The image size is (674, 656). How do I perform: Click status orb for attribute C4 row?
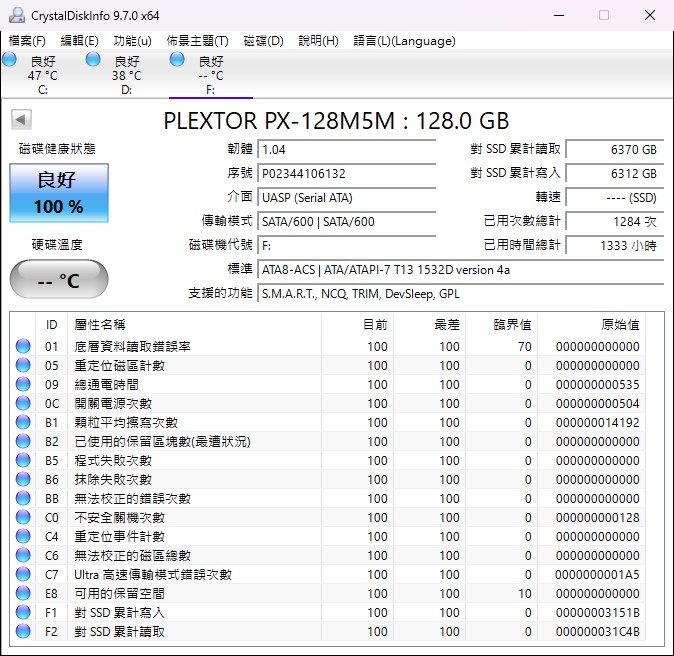23,536
